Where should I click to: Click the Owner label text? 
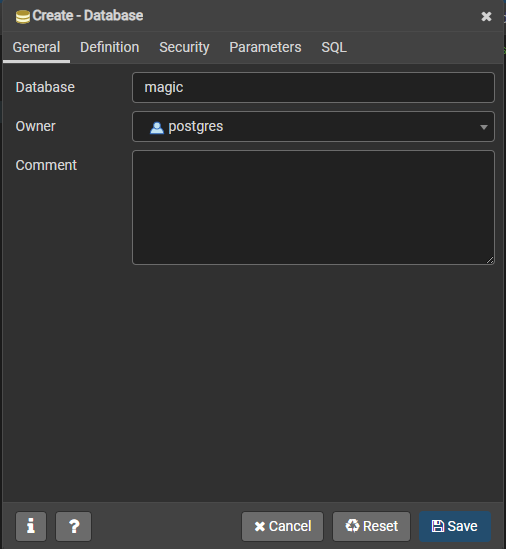(x=35, y=126)
